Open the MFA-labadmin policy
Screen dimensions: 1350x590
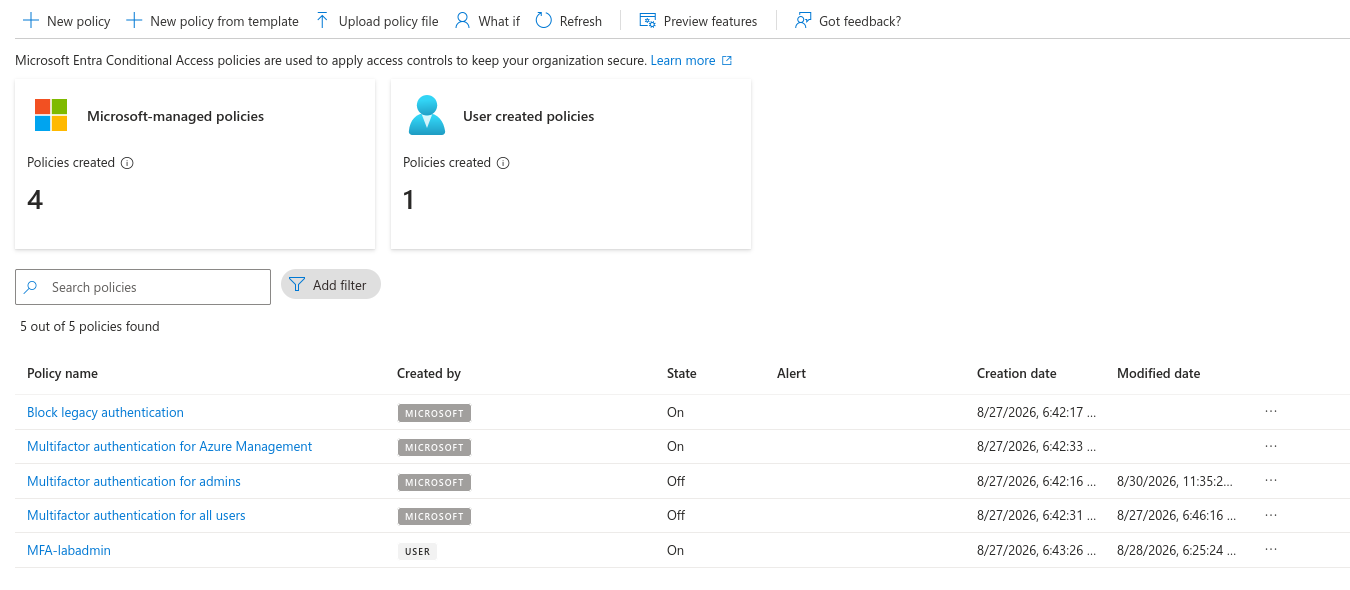tap(69, 550)
